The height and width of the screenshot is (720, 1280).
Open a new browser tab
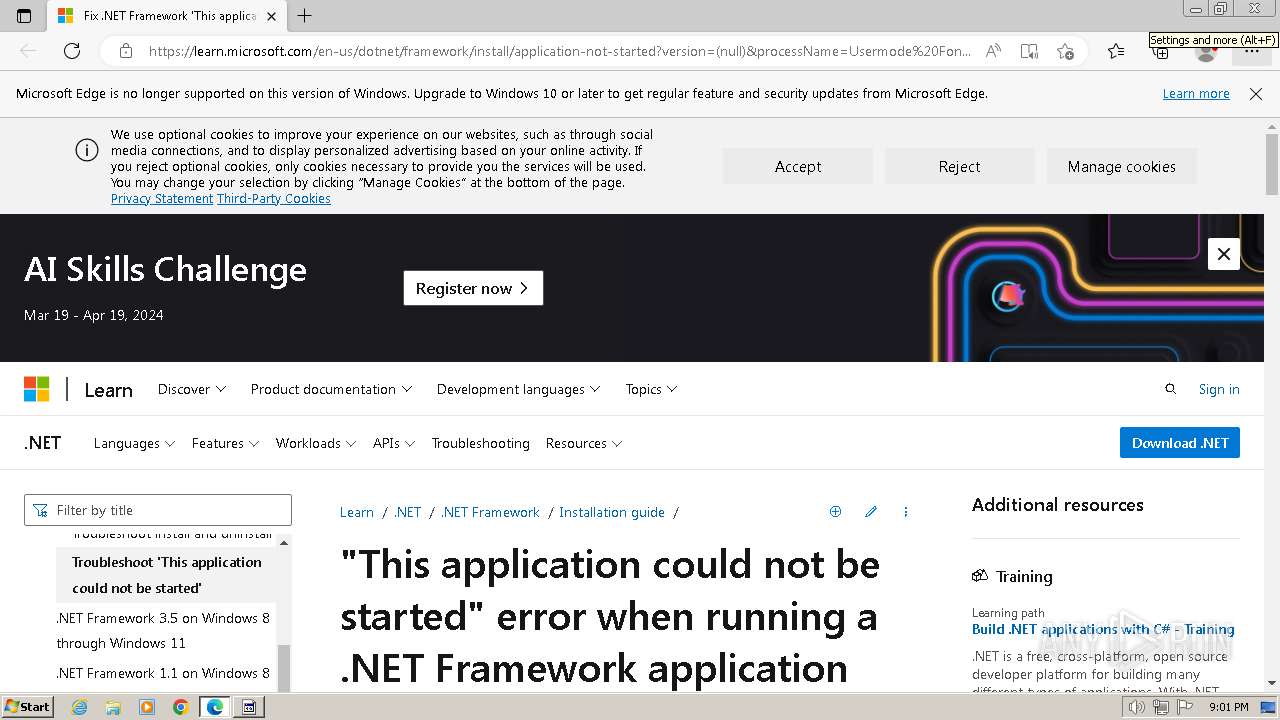coord(305,15)
